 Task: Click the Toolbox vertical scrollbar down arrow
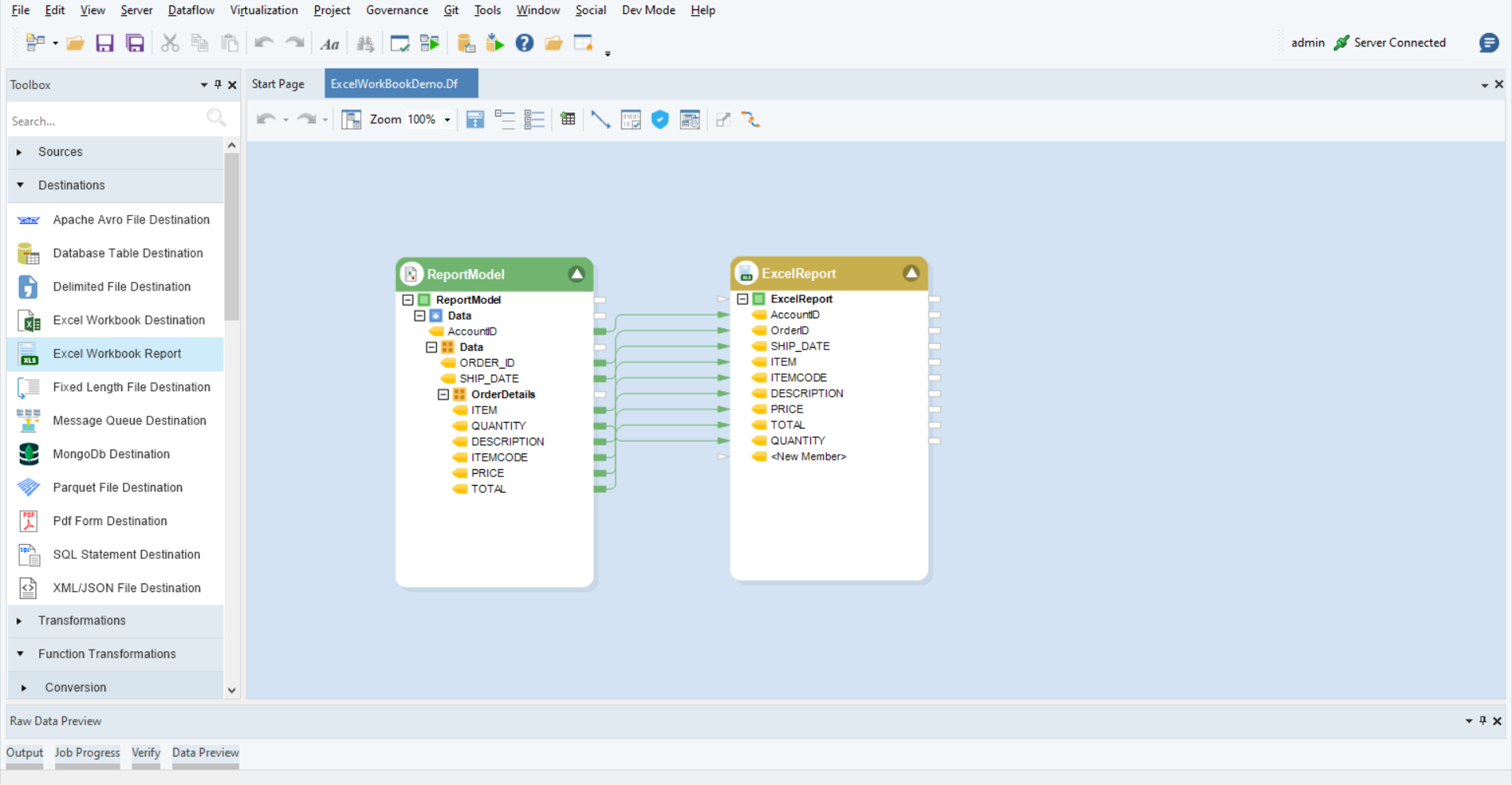pyautogui.click(x=232, y=691)
